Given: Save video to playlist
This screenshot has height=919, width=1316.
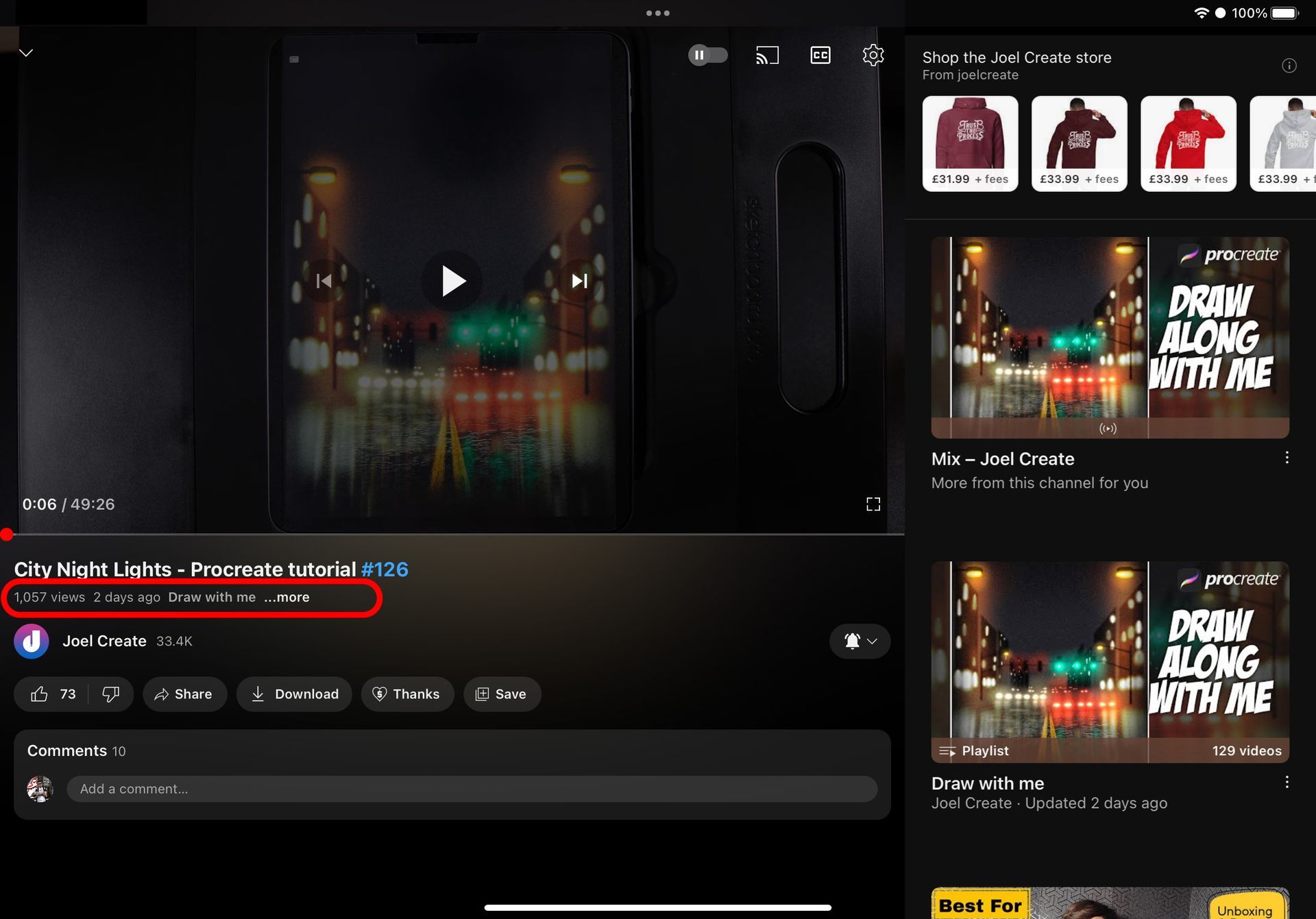Looking at the screenshot, I should [502, 694].
